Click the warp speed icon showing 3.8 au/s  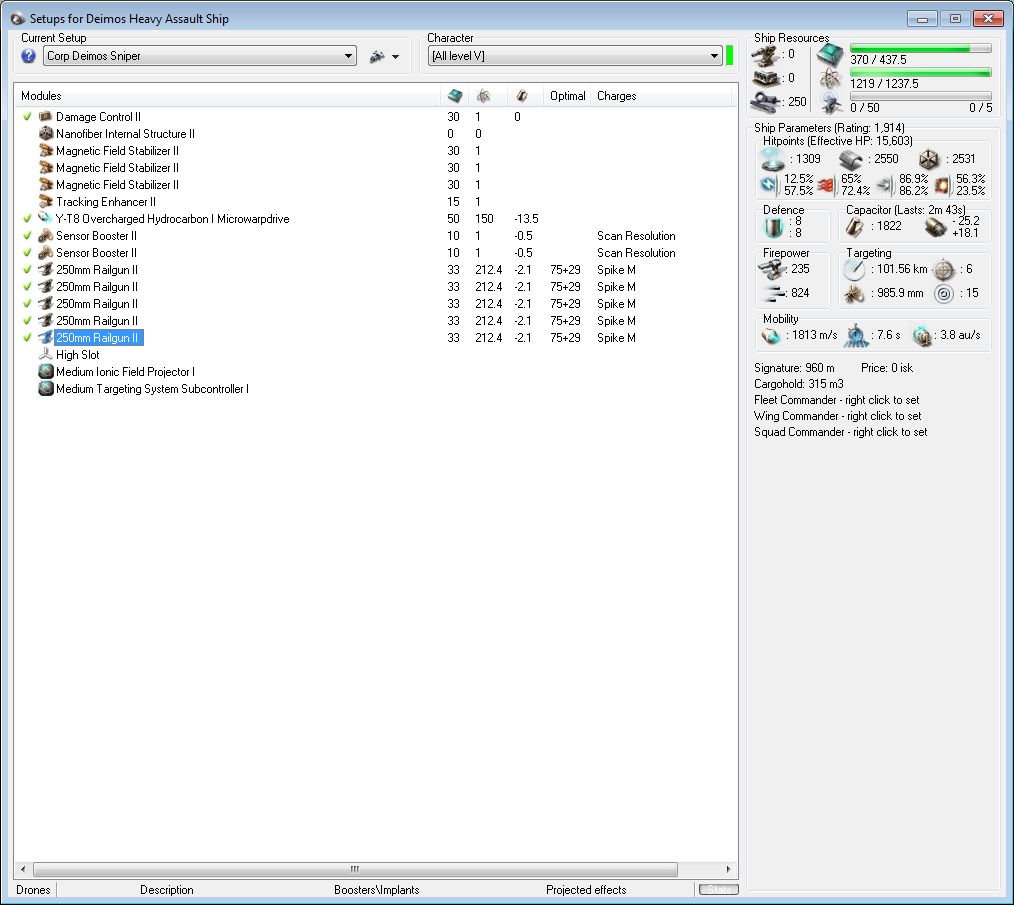pos(922,336)
